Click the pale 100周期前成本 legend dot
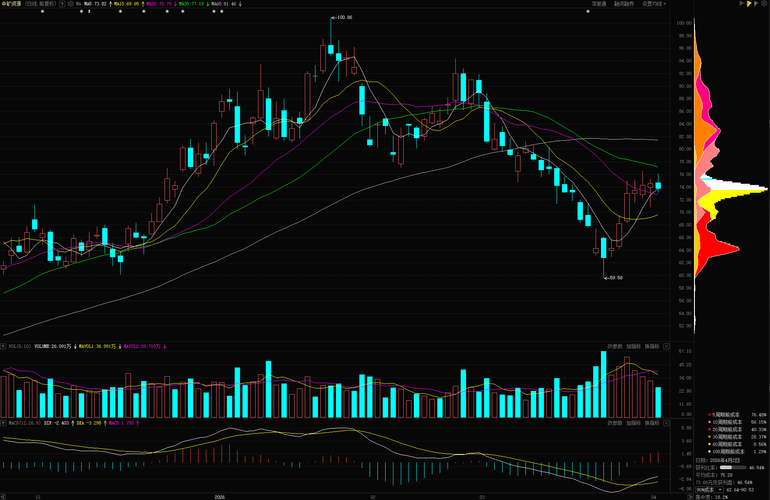The height and width of the screenshot is (500, 770). point(709,451)
